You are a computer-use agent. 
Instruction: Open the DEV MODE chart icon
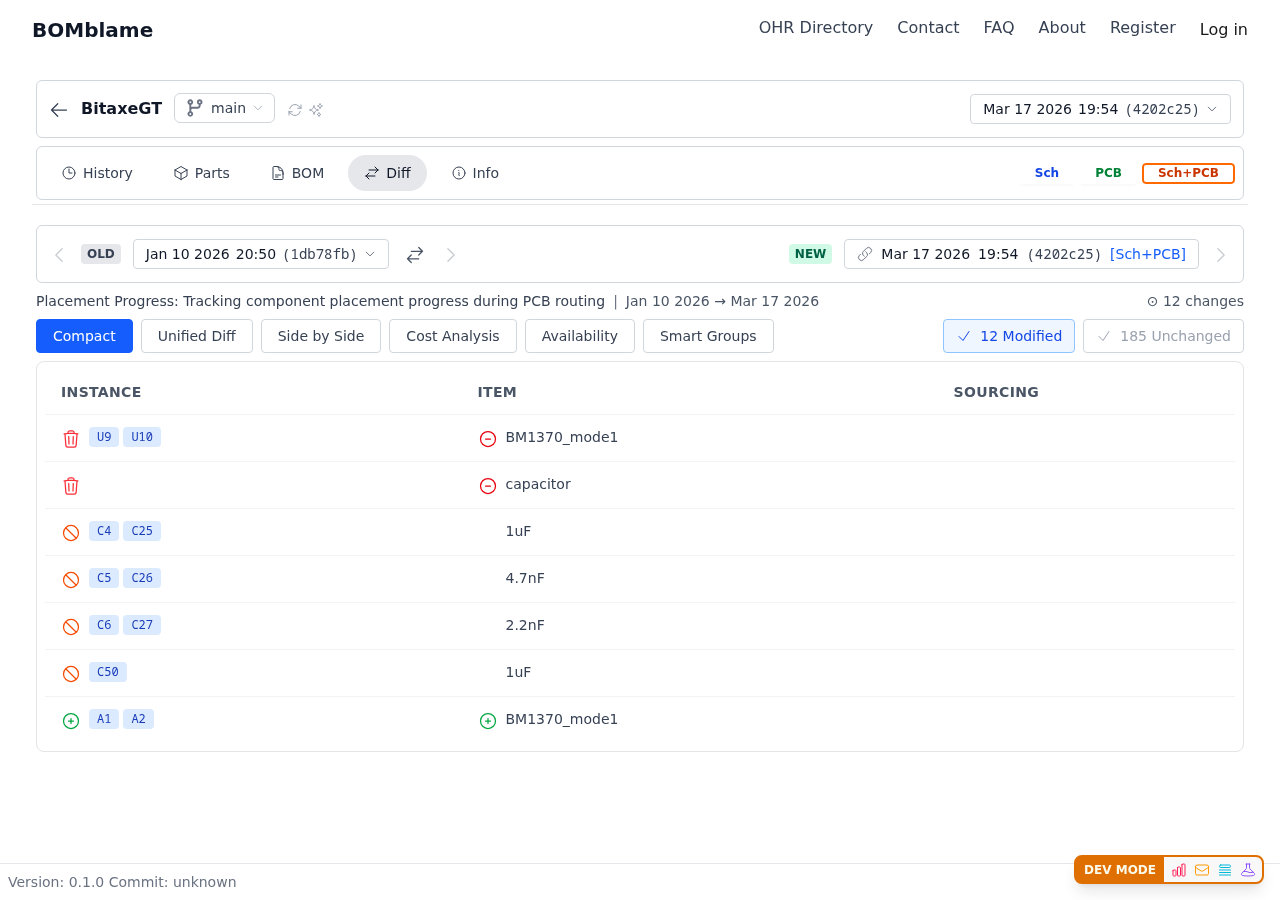pyautogui.click(x=1179, y=870)
